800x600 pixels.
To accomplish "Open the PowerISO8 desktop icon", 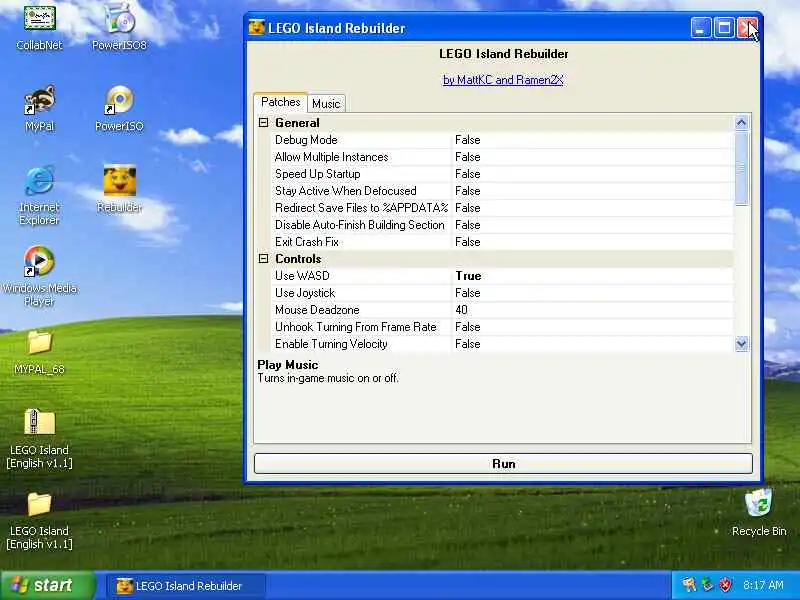I will 119,18.
